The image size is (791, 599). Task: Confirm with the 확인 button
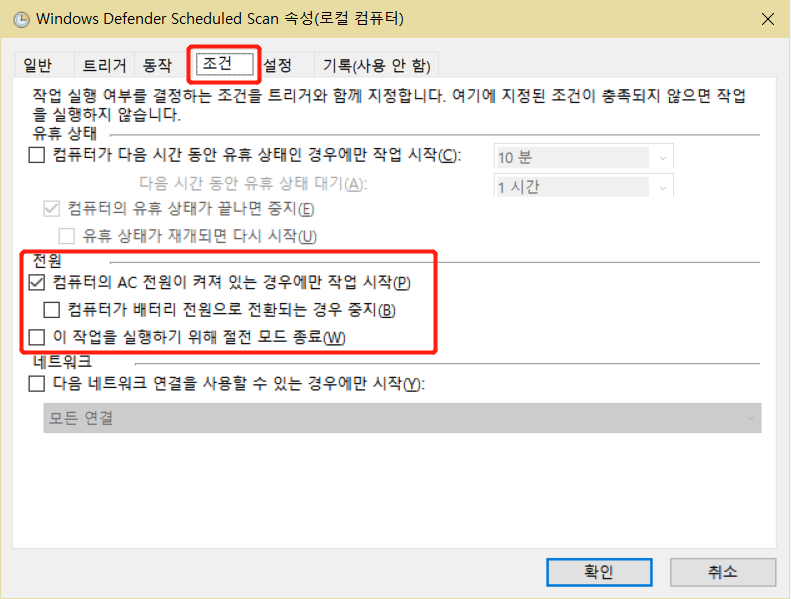pyautogui.click(x=599, y=572)
